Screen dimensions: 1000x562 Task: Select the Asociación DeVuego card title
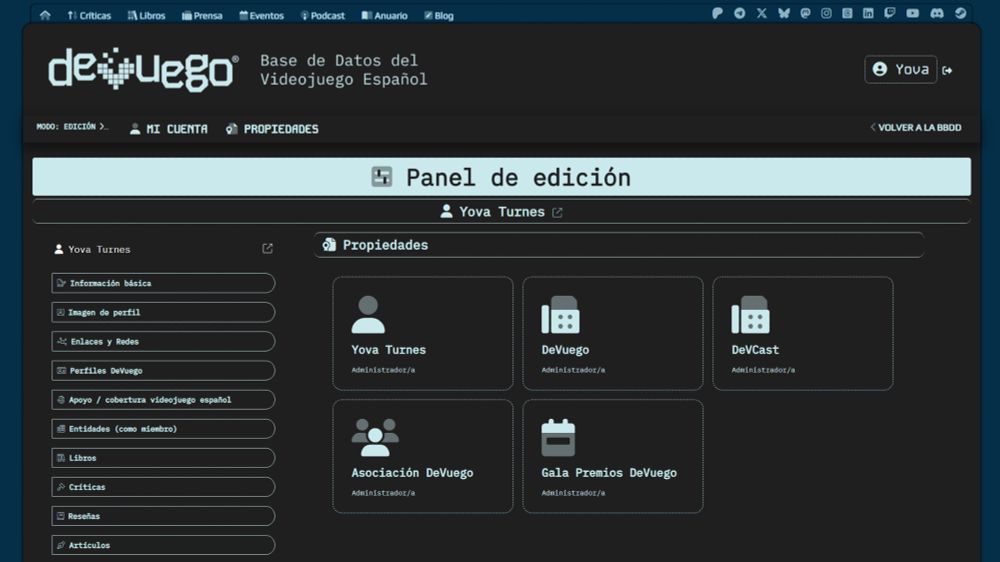(x=412, y=473)
